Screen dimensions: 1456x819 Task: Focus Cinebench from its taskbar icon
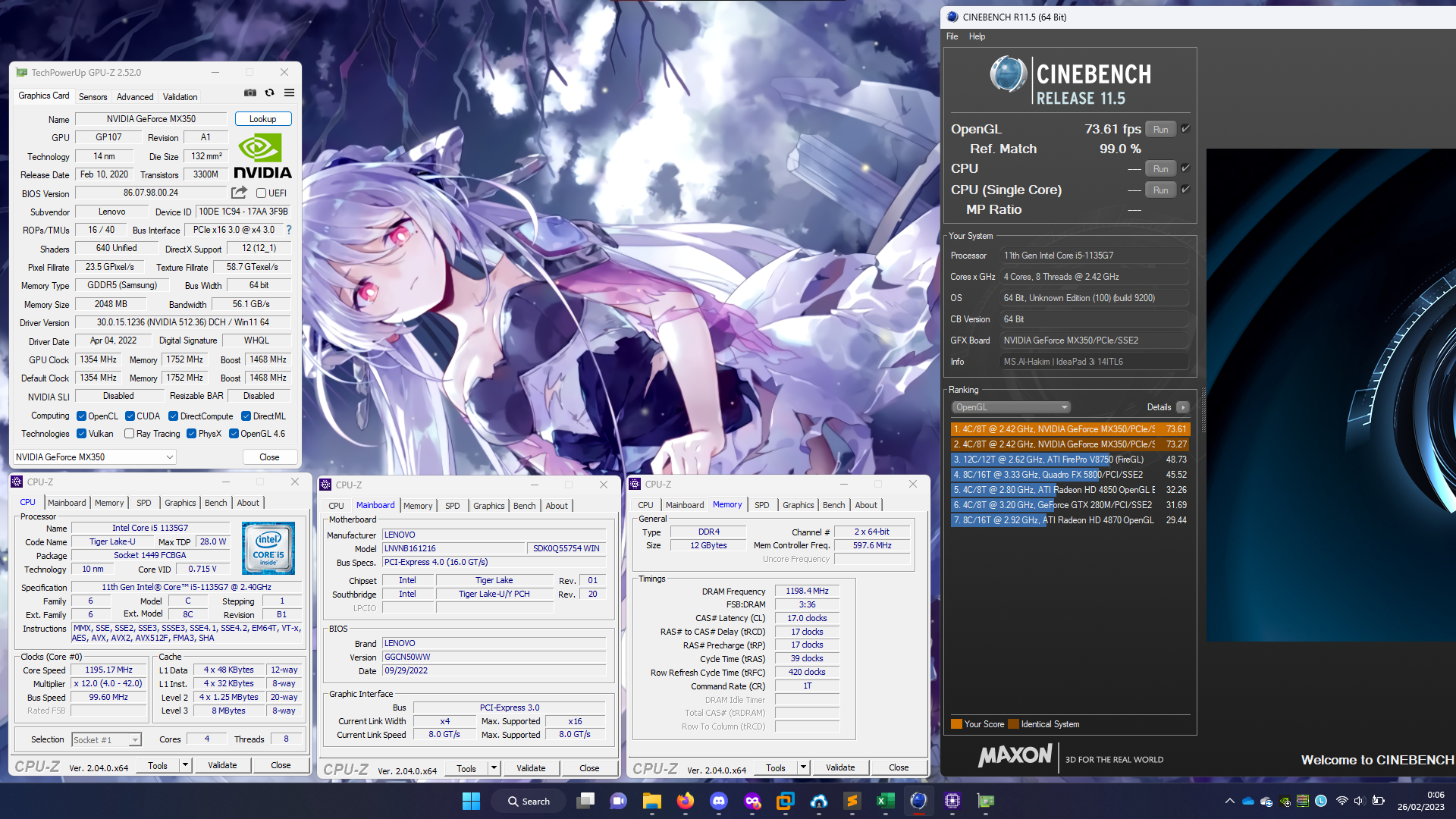pyautogui.click(x=919, y=801)
